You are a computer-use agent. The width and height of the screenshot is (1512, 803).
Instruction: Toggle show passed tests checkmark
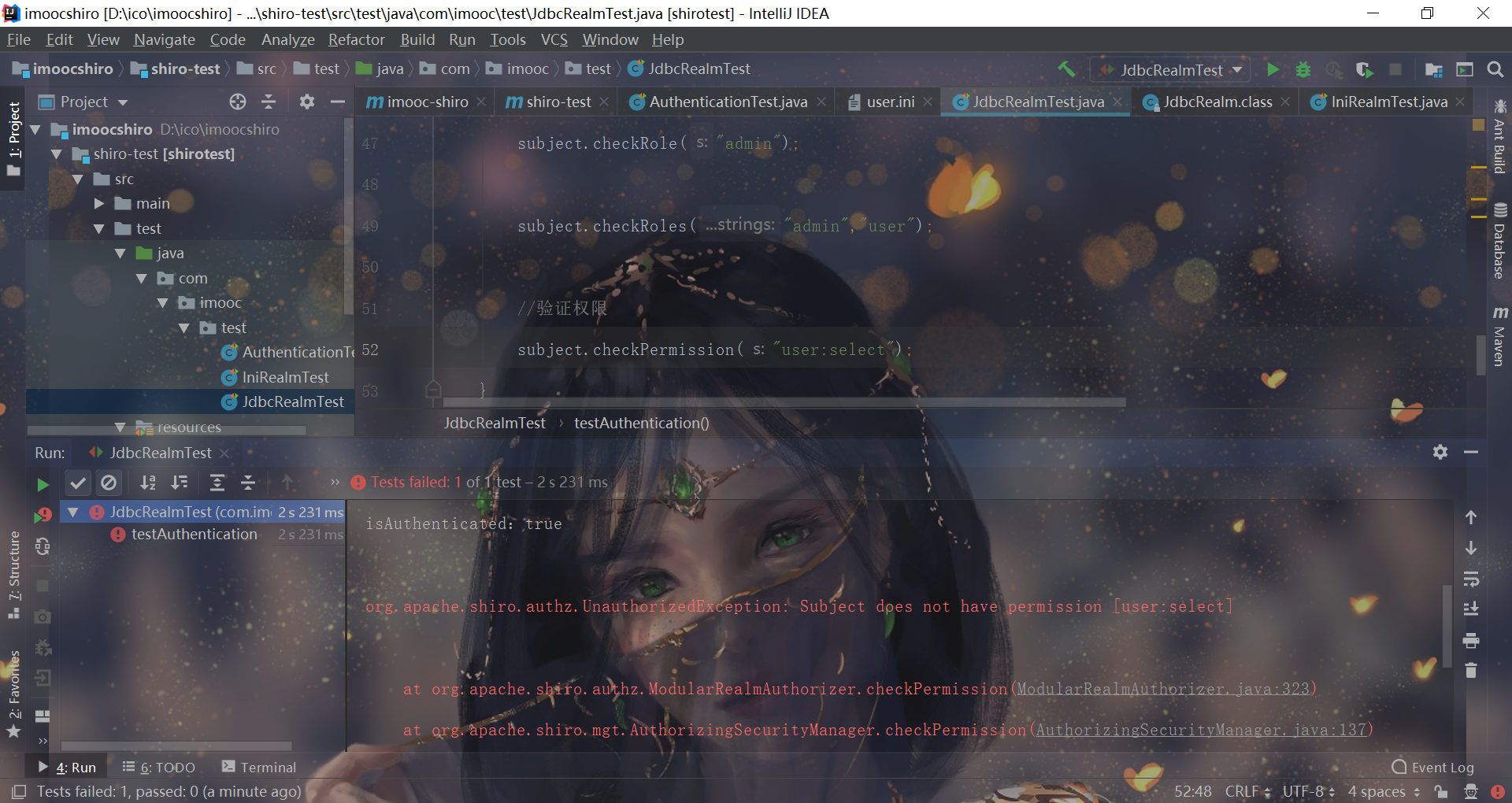pyautogui.click(x=78, y=483)
